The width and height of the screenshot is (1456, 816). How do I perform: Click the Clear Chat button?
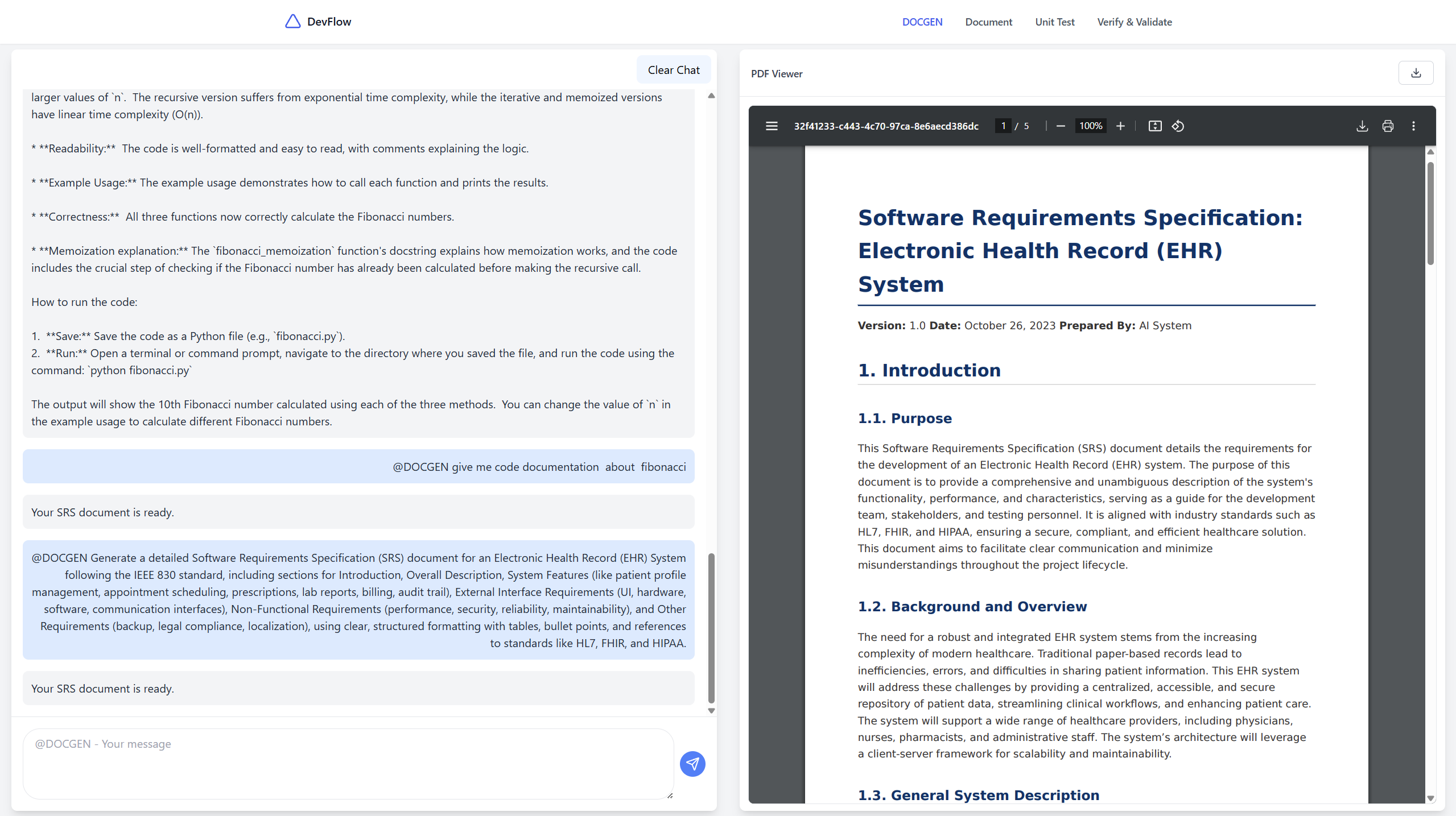pos(674,69)
